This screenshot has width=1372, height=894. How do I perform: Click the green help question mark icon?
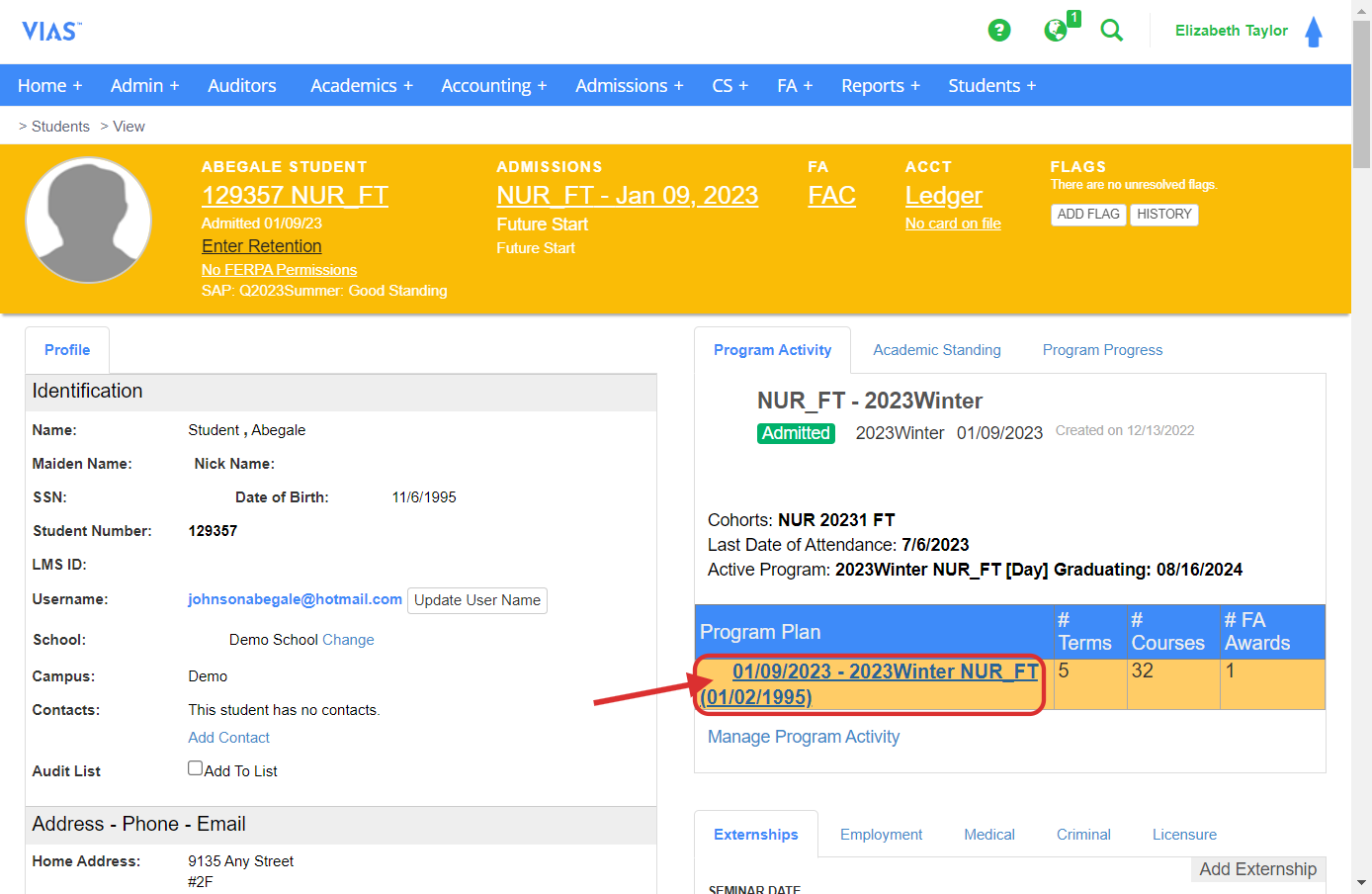coord(999,31)
